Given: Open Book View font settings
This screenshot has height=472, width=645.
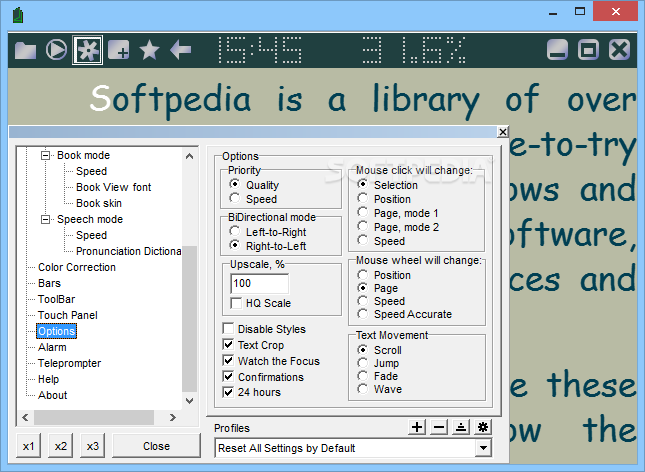Looking at the screenshot, I should pyautogui.click(x=114, y=187).
